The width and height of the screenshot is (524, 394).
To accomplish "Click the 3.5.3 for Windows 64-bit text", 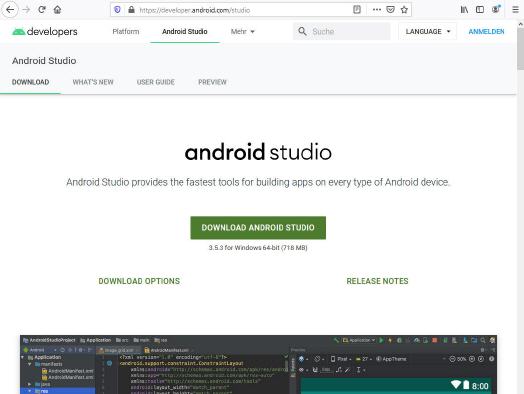I will pyautogui.click(x=258, y=248).
